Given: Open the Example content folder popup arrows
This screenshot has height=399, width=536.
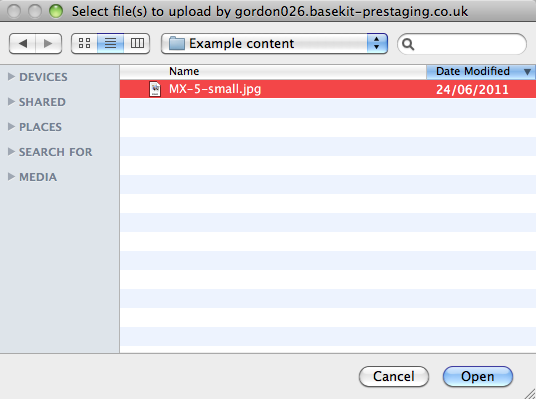Looking at the screenshot, I should 377,43.
